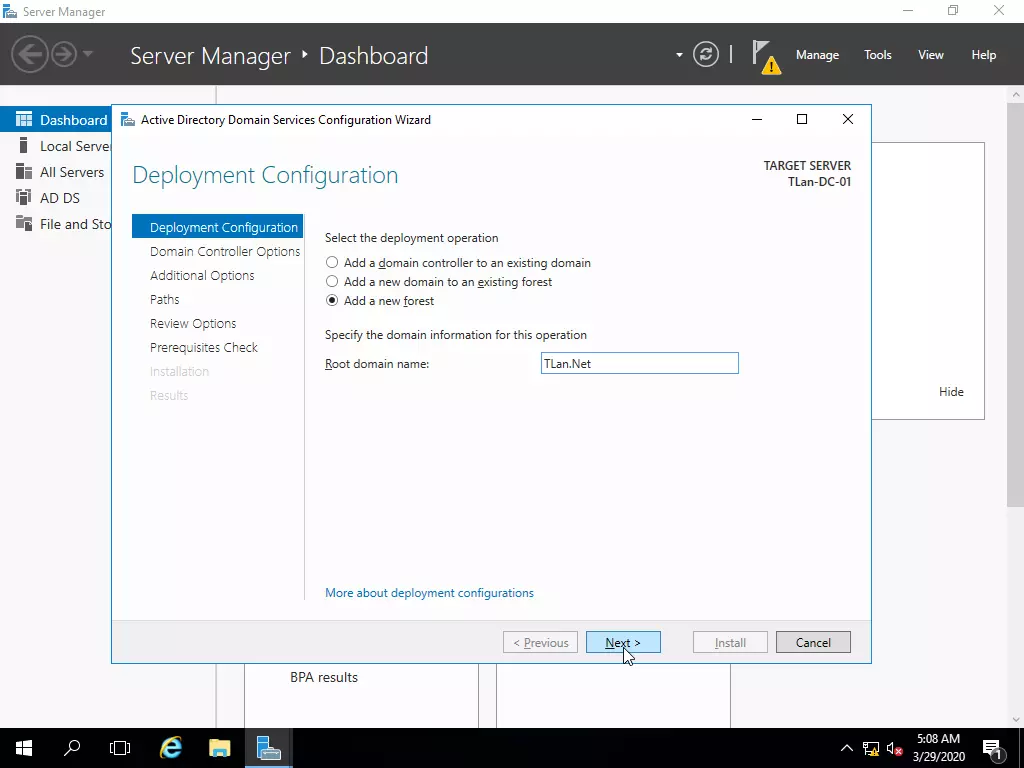Open the Manage menu

click(817, 55)
